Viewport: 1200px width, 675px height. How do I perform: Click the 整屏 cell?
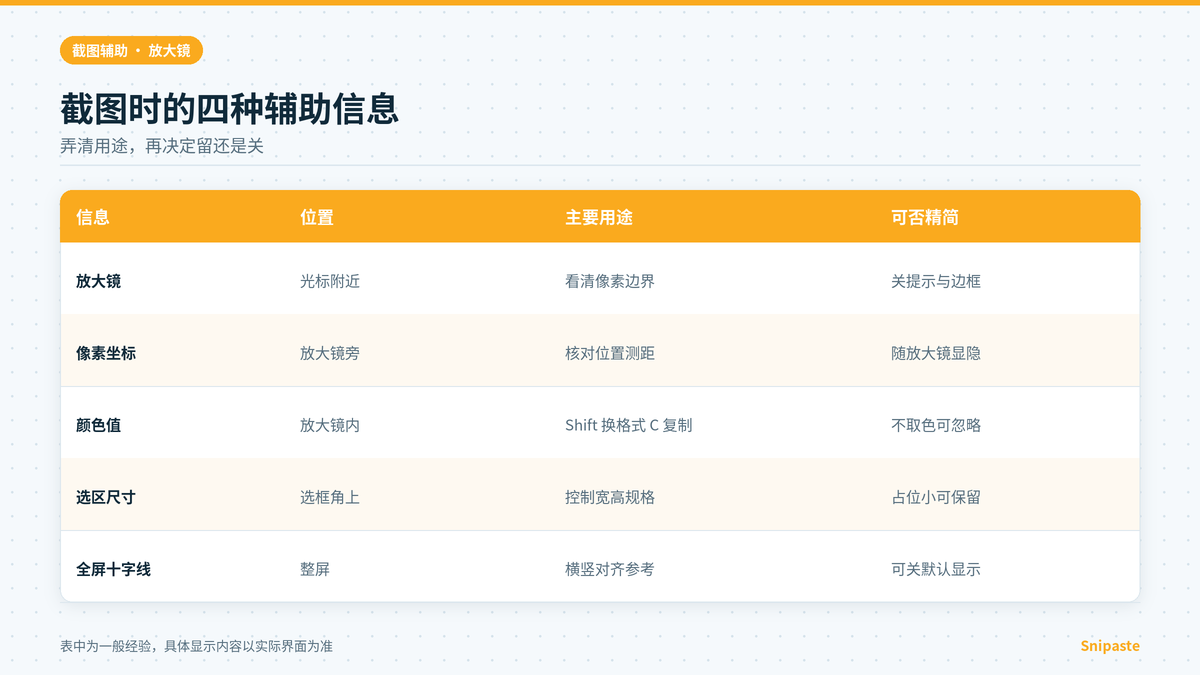(x=315, y=569)
